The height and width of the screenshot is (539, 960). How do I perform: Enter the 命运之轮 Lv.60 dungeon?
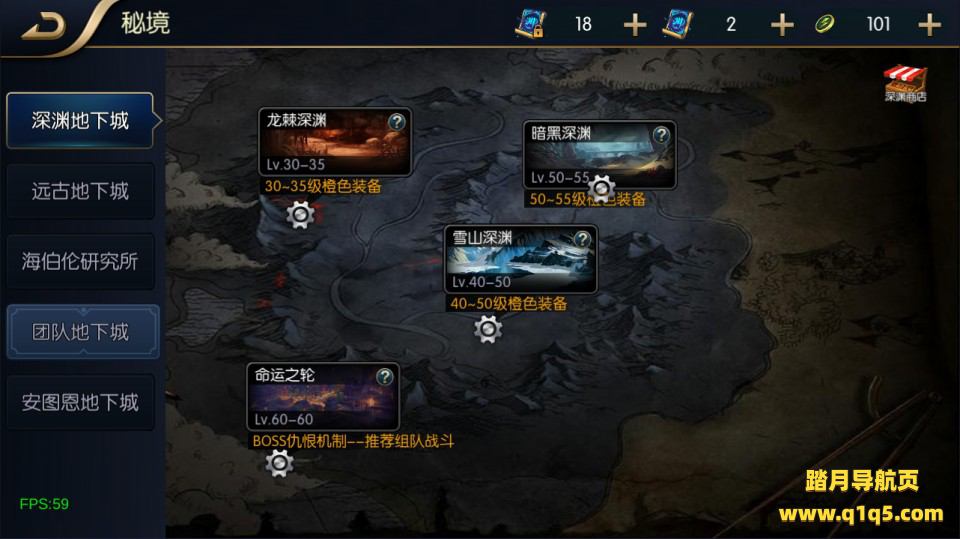coord(323,397)
